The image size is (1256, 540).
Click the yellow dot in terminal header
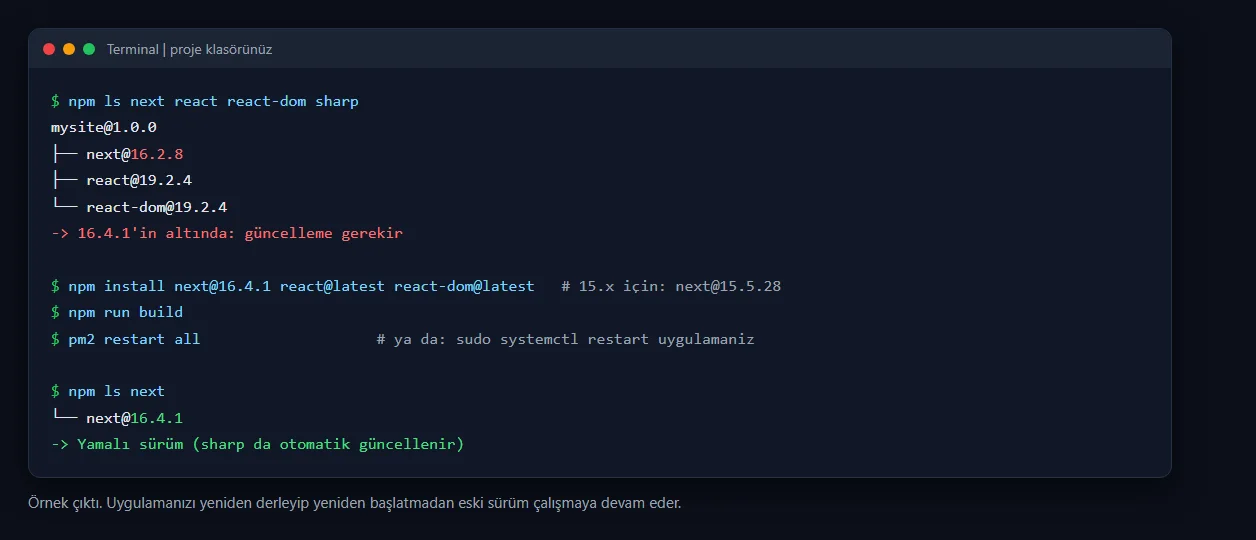click(x=69, y=49)
